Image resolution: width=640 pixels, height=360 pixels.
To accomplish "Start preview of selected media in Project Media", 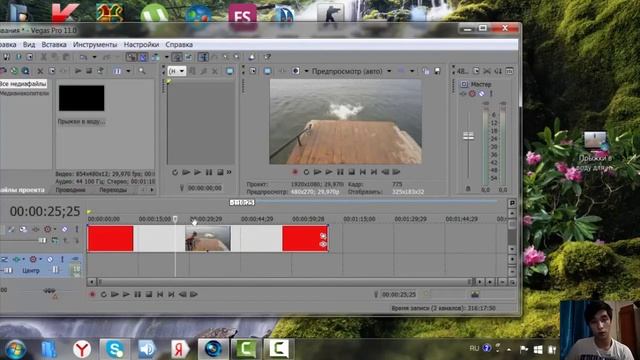I will pos(78,71).
